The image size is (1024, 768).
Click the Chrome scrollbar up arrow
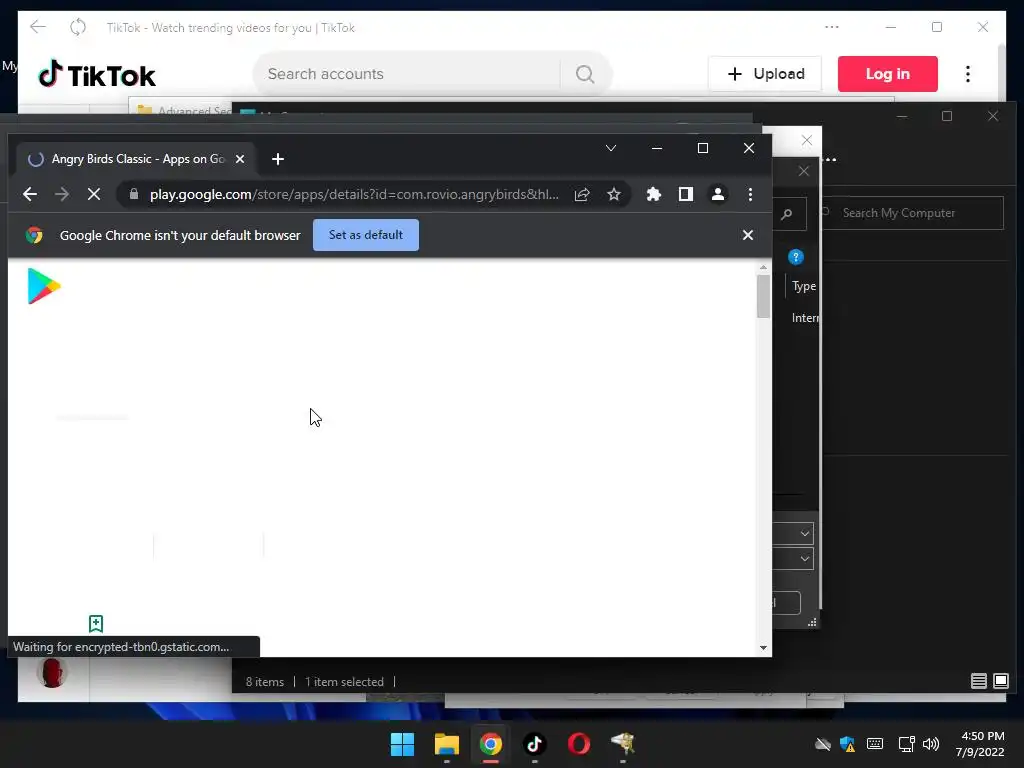763,268
